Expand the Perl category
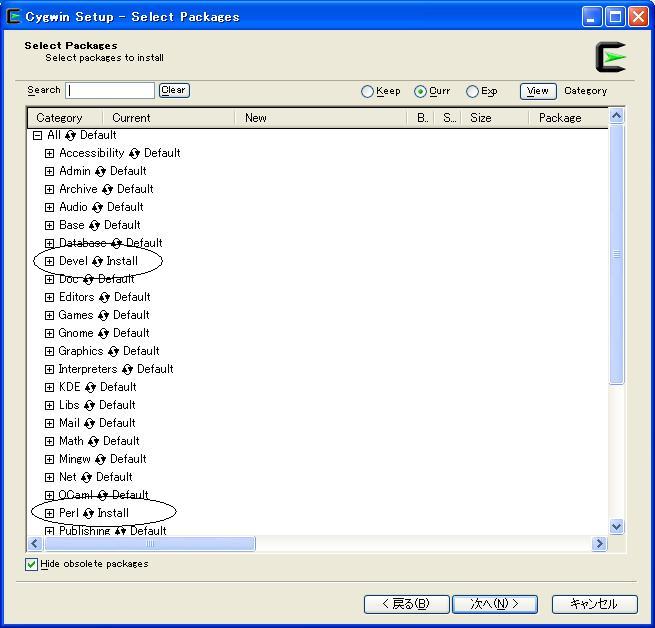Viewport: 655px width, 628px height. pos(49,514)
